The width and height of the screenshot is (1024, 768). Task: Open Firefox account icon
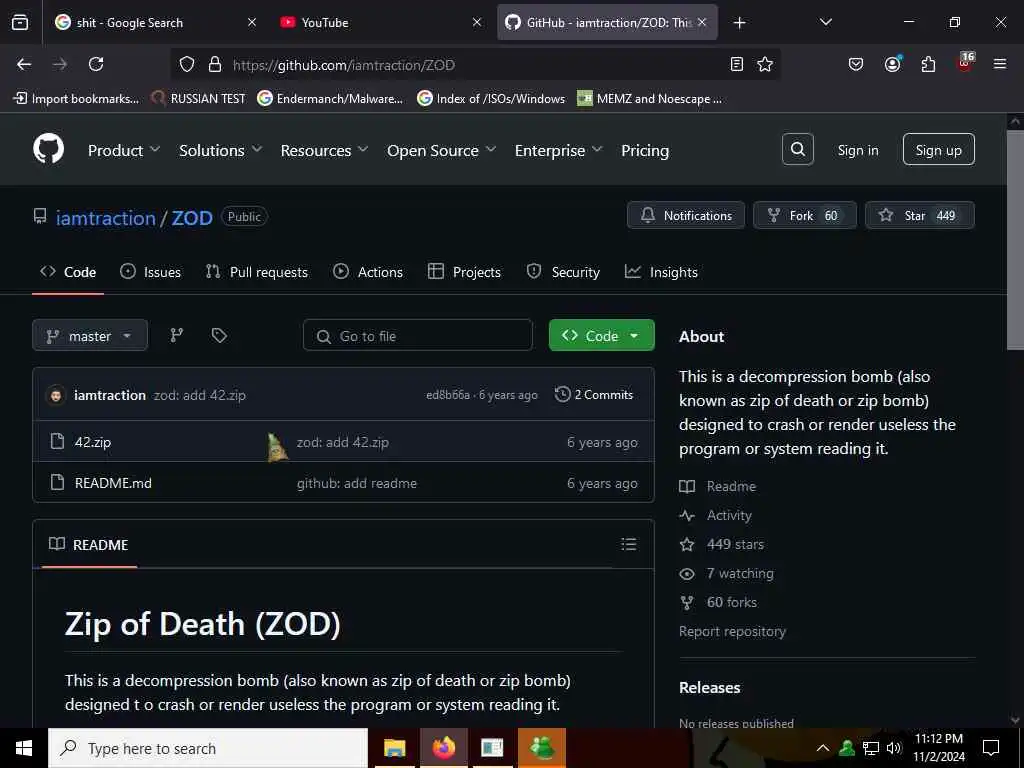click(x=892, y=64)
